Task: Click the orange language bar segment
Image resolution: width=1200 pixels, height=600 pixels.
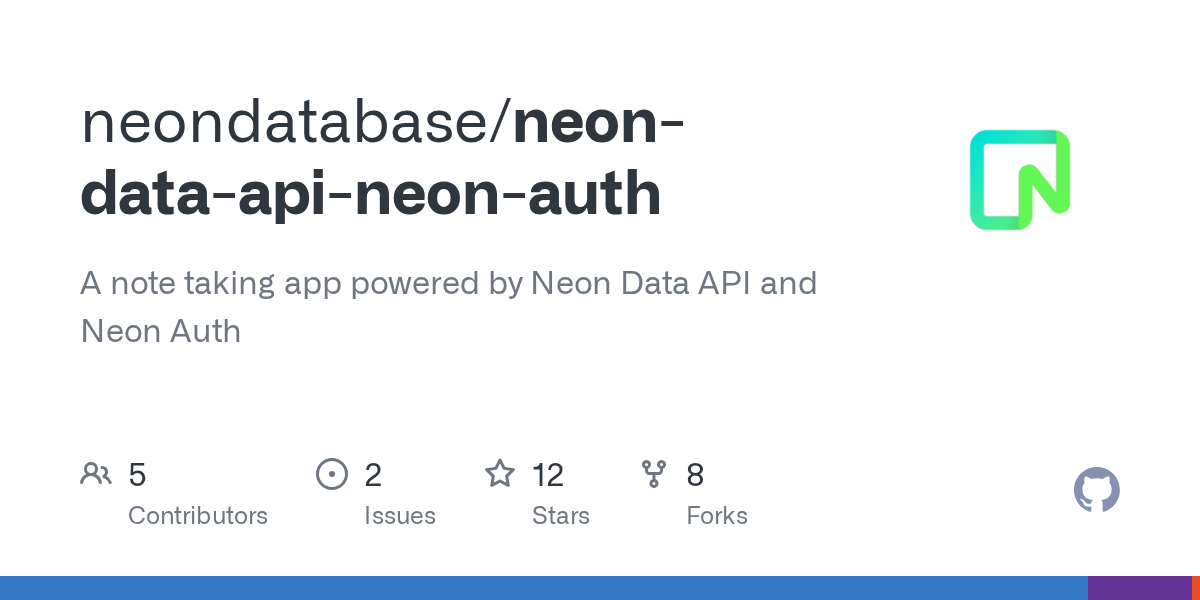Action: click(x=1195, y=588)
